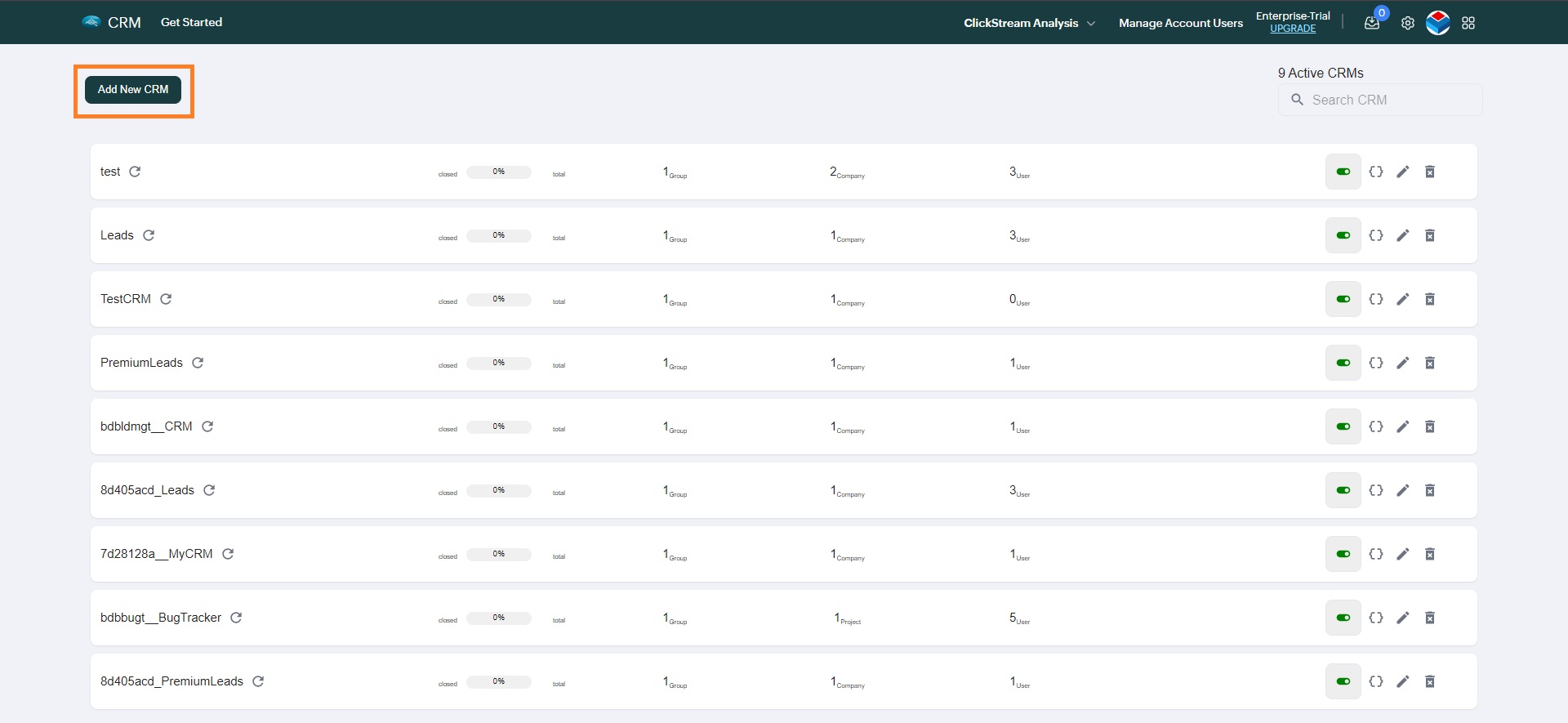Edit the Leads CRM with pencil
1568x723 pixels.
point(1403,235)
